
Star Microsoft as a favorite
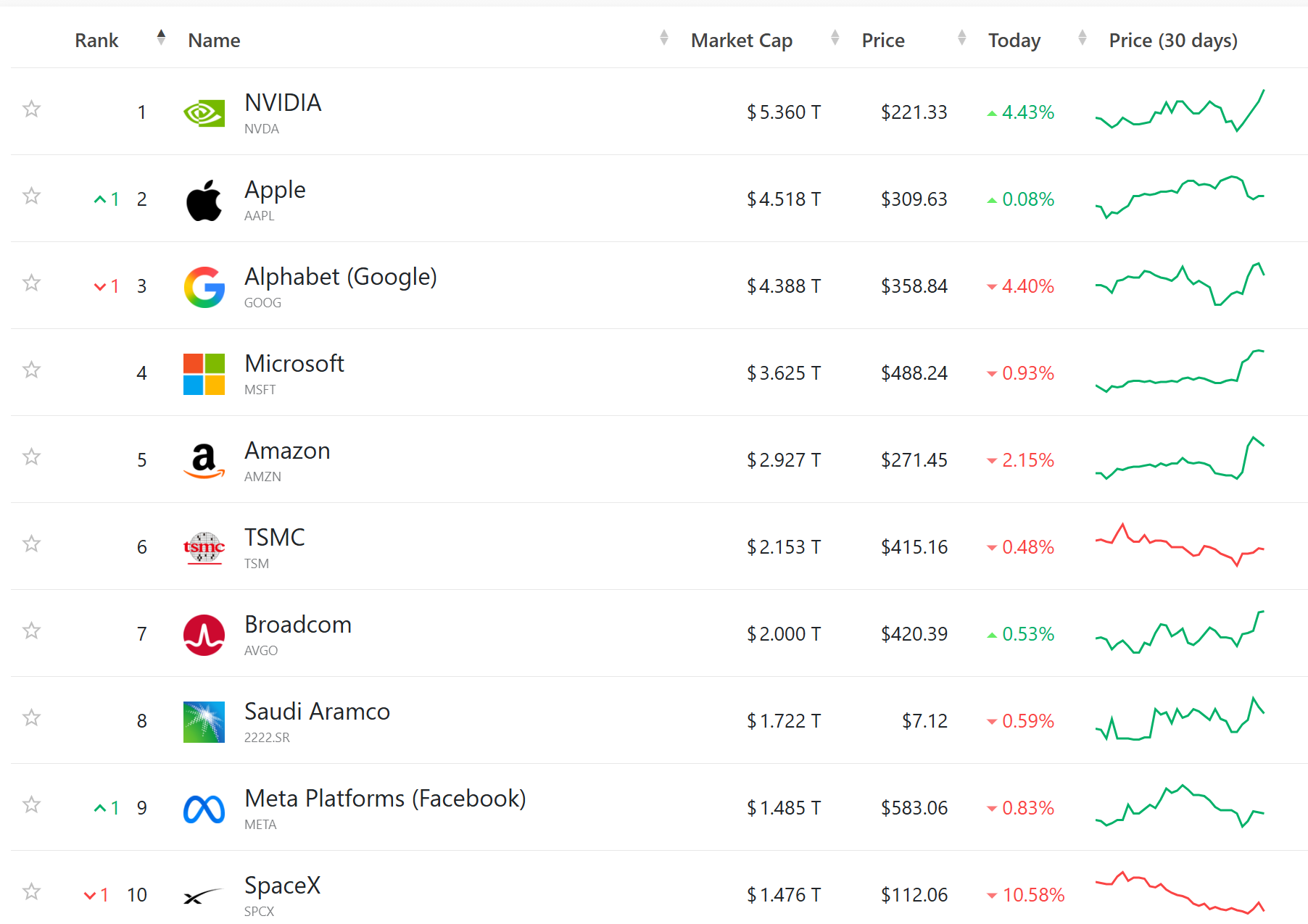31,370
